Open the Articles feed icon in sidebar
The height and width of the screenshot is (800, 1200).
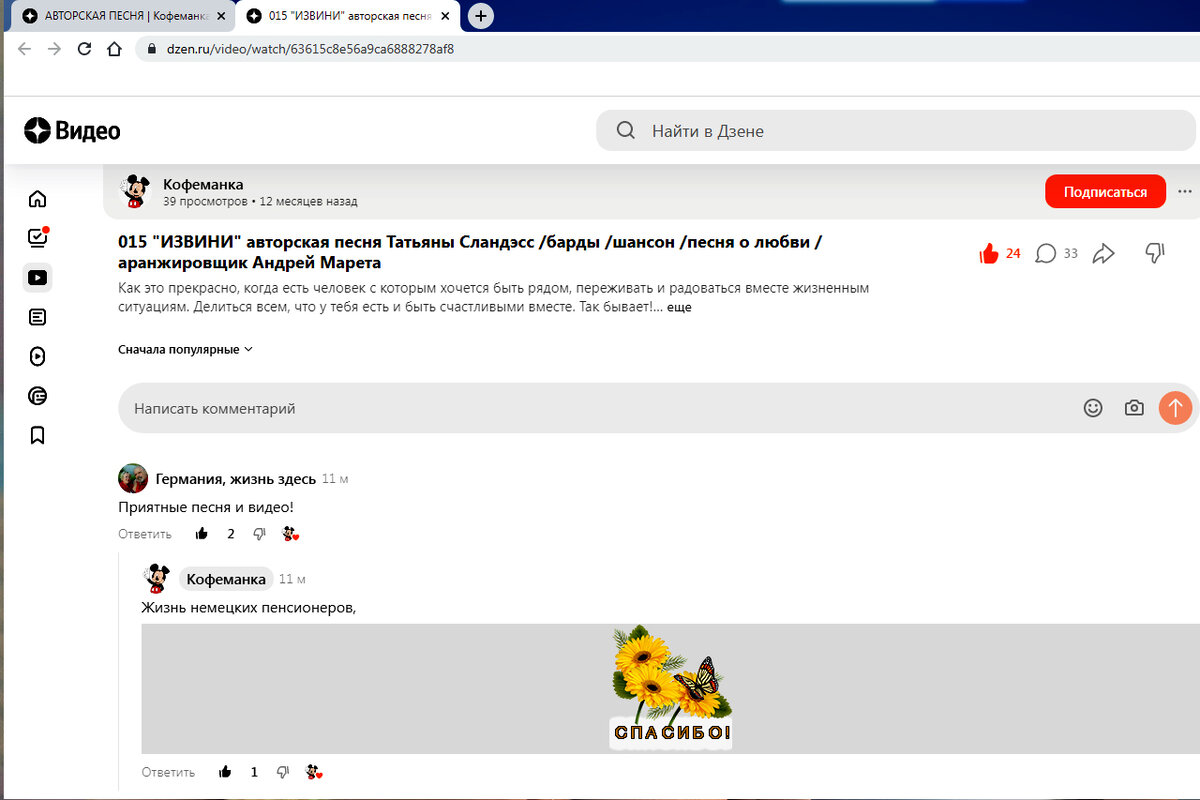coord(37,316)
